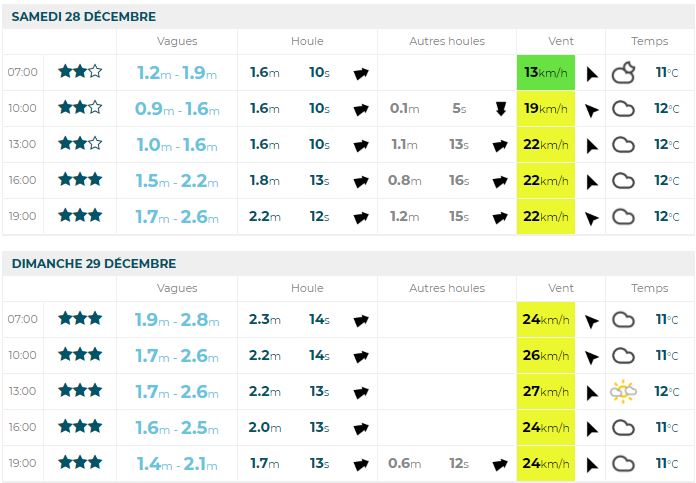Click the 1.9m - 2.8m wave height
This screenshot has height=483, width=696.
coord(177,320)
